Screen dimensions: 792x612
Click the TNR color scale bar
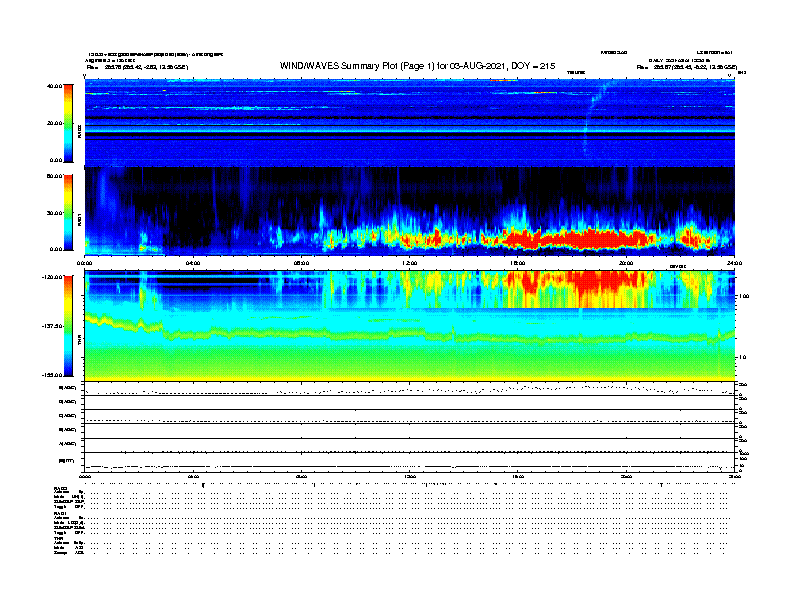(67, 326)
